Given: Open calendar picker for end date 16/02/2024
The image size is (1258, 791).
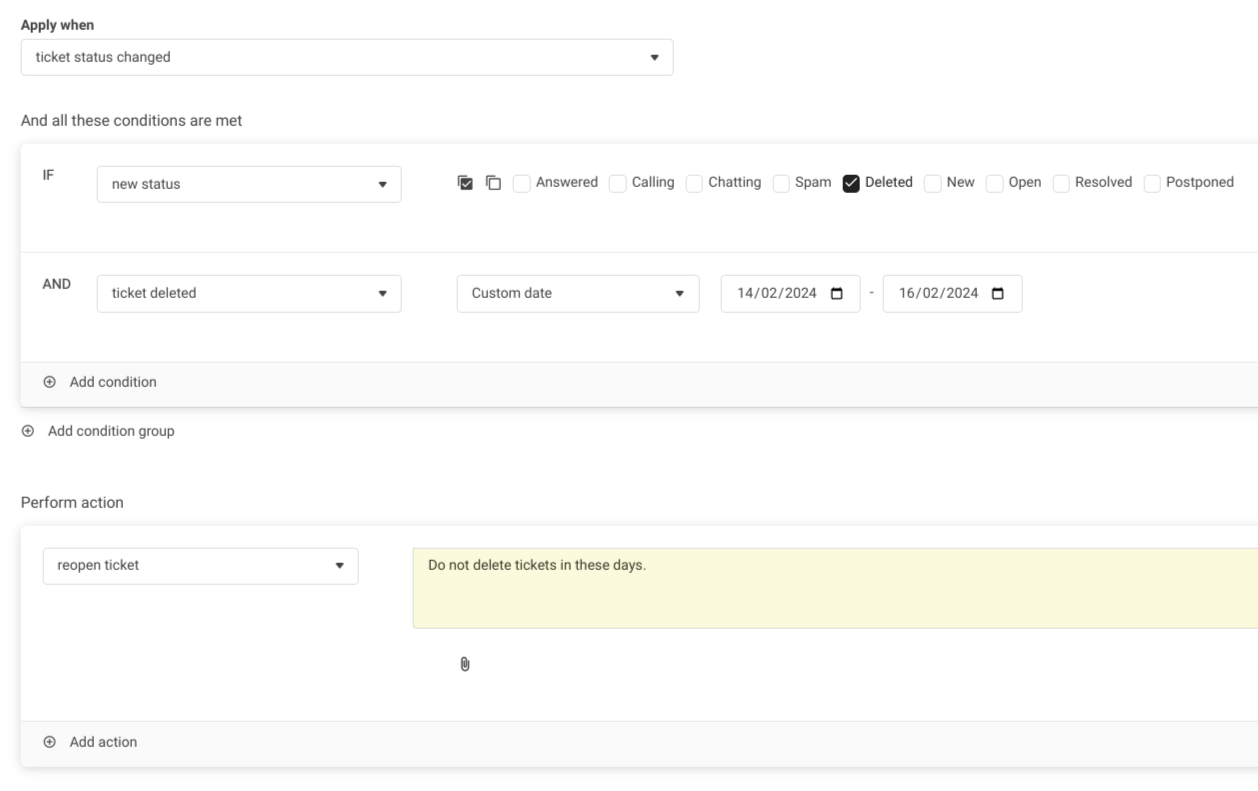Looking at the screenshot, I should (999, 294).
